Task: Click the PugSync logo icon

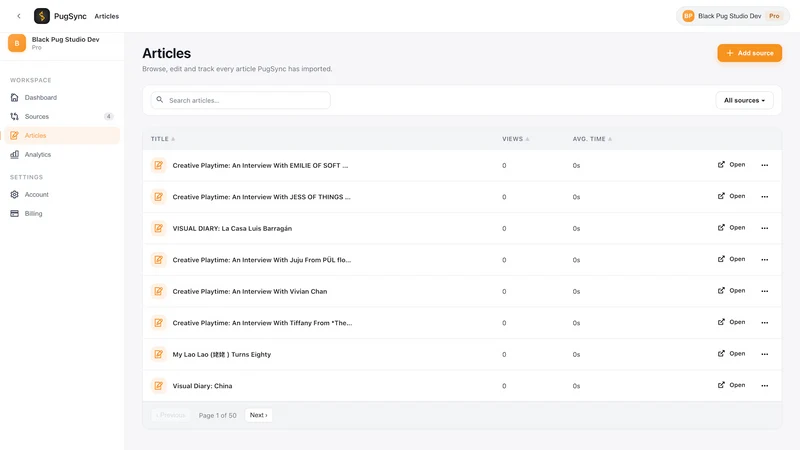Action: point(42,16)
